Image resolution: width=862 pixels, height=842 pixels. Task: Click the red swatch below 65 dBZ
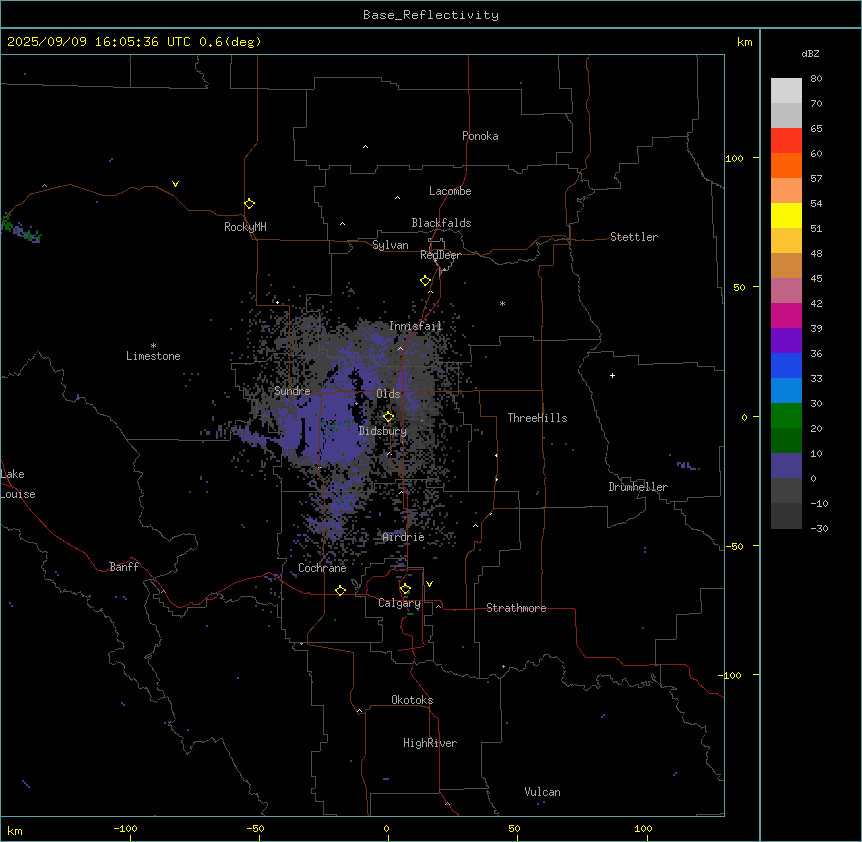click(x=786, y=141)
